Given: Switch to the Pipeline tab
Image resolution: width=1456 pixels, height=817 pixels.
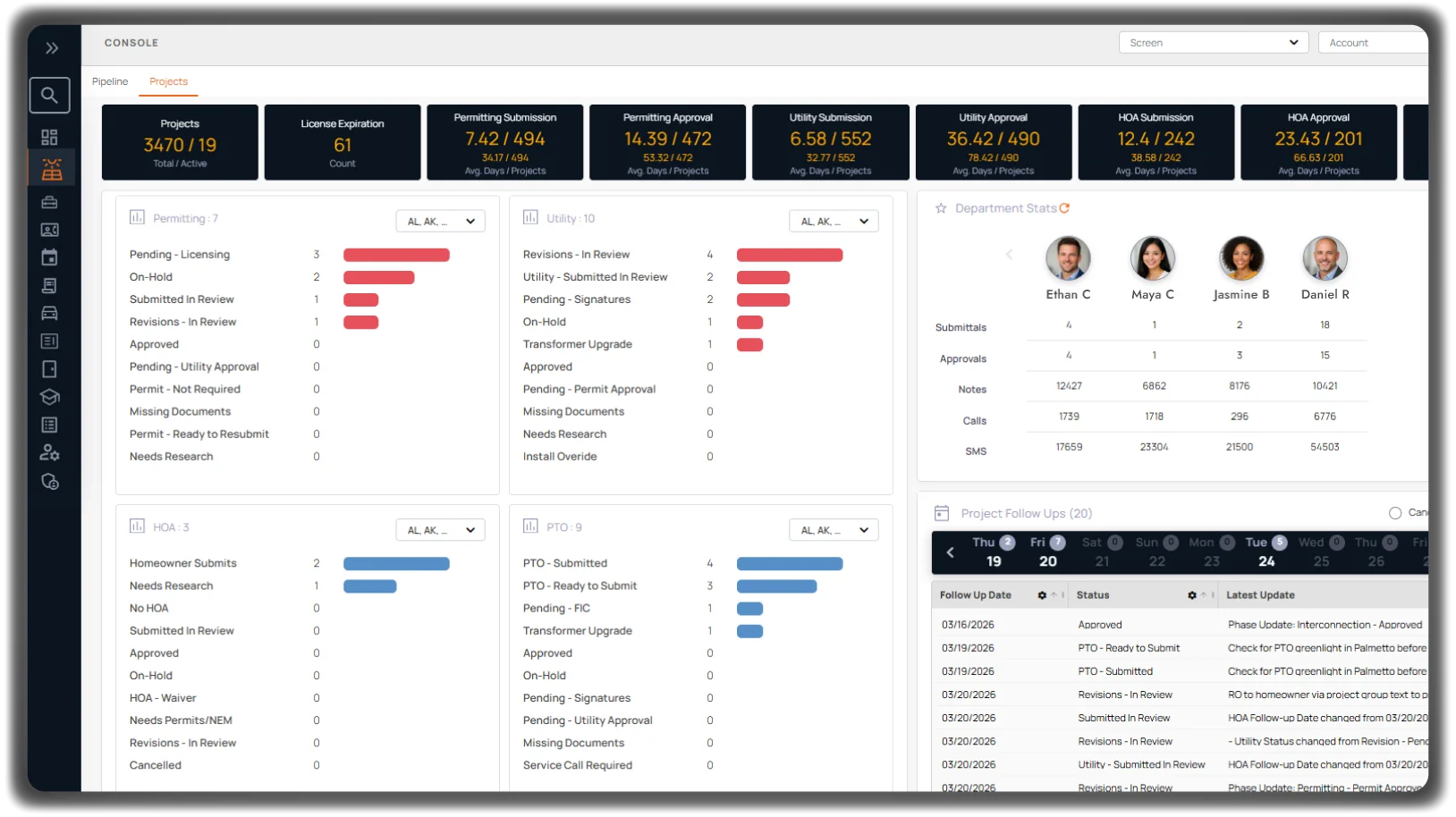Looking at the screenshot, I should click(110, 81).
